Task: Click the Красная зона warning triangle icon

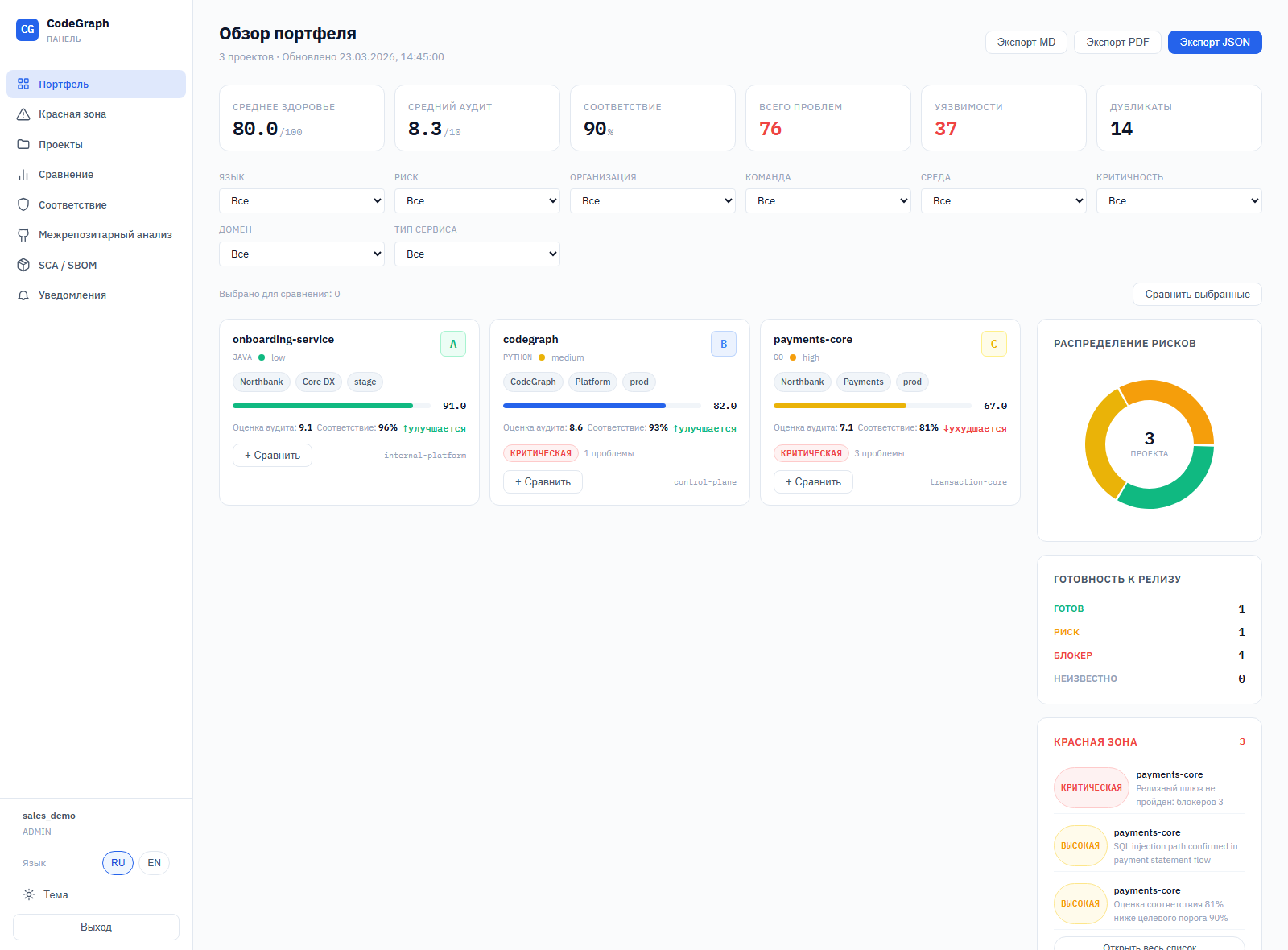Action: coord(23,114)
